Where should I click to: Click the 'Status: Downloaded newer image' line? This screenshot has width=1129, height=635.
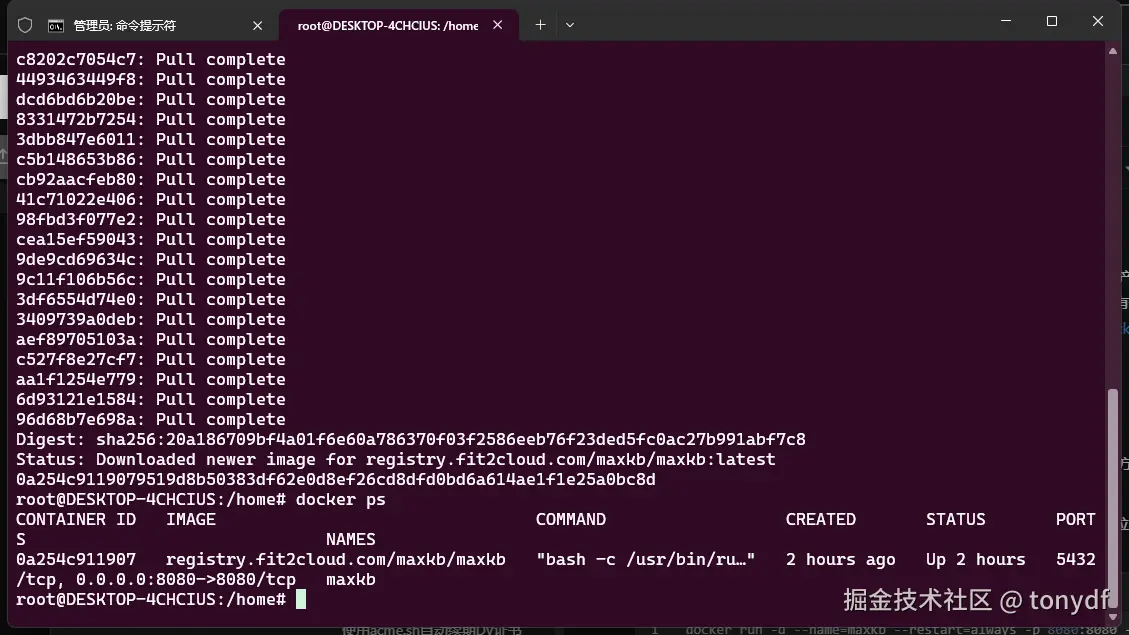click(x=395, y=459)
